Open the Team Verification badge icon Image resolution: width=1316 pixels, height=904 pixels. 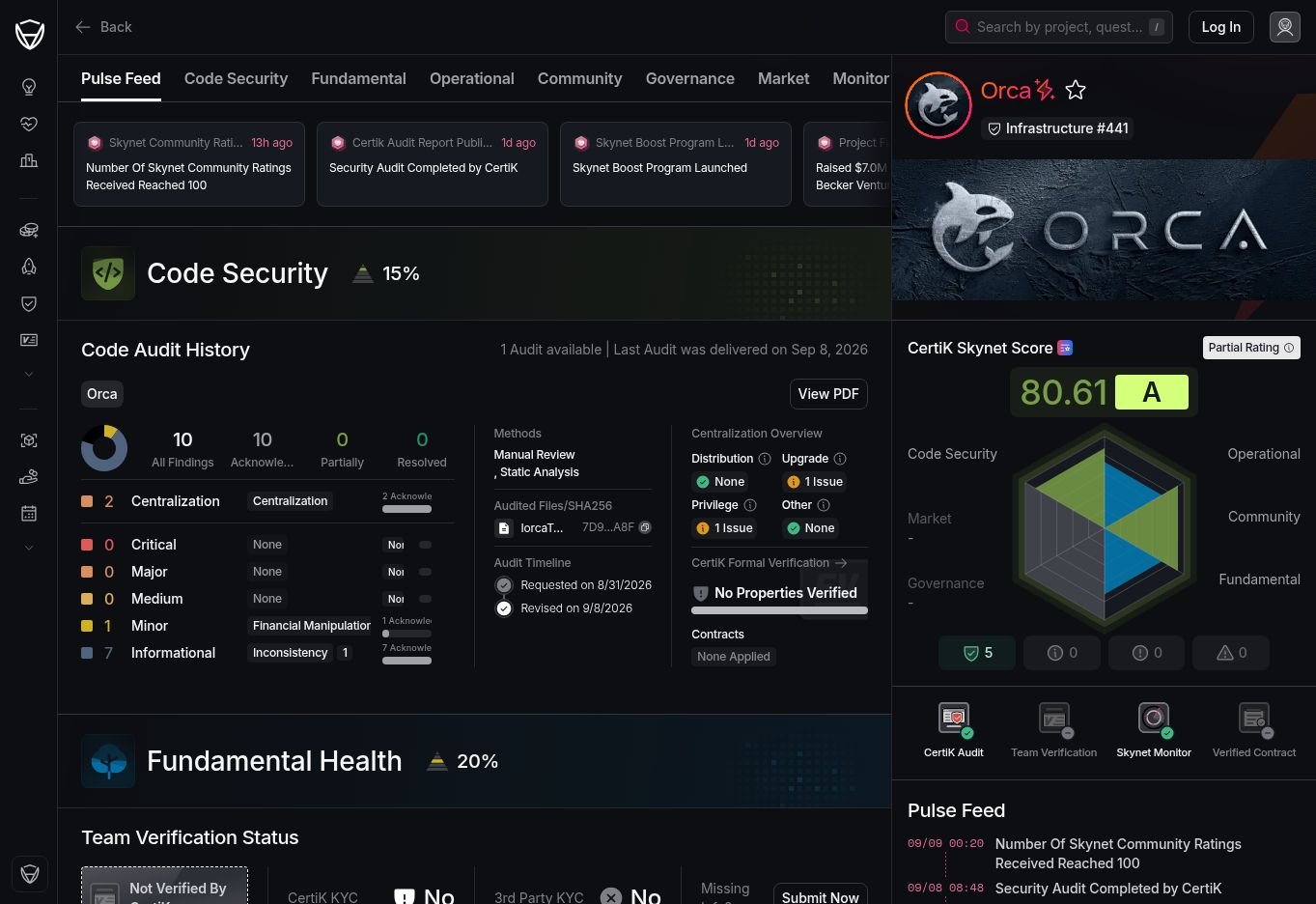[1054, 719]
